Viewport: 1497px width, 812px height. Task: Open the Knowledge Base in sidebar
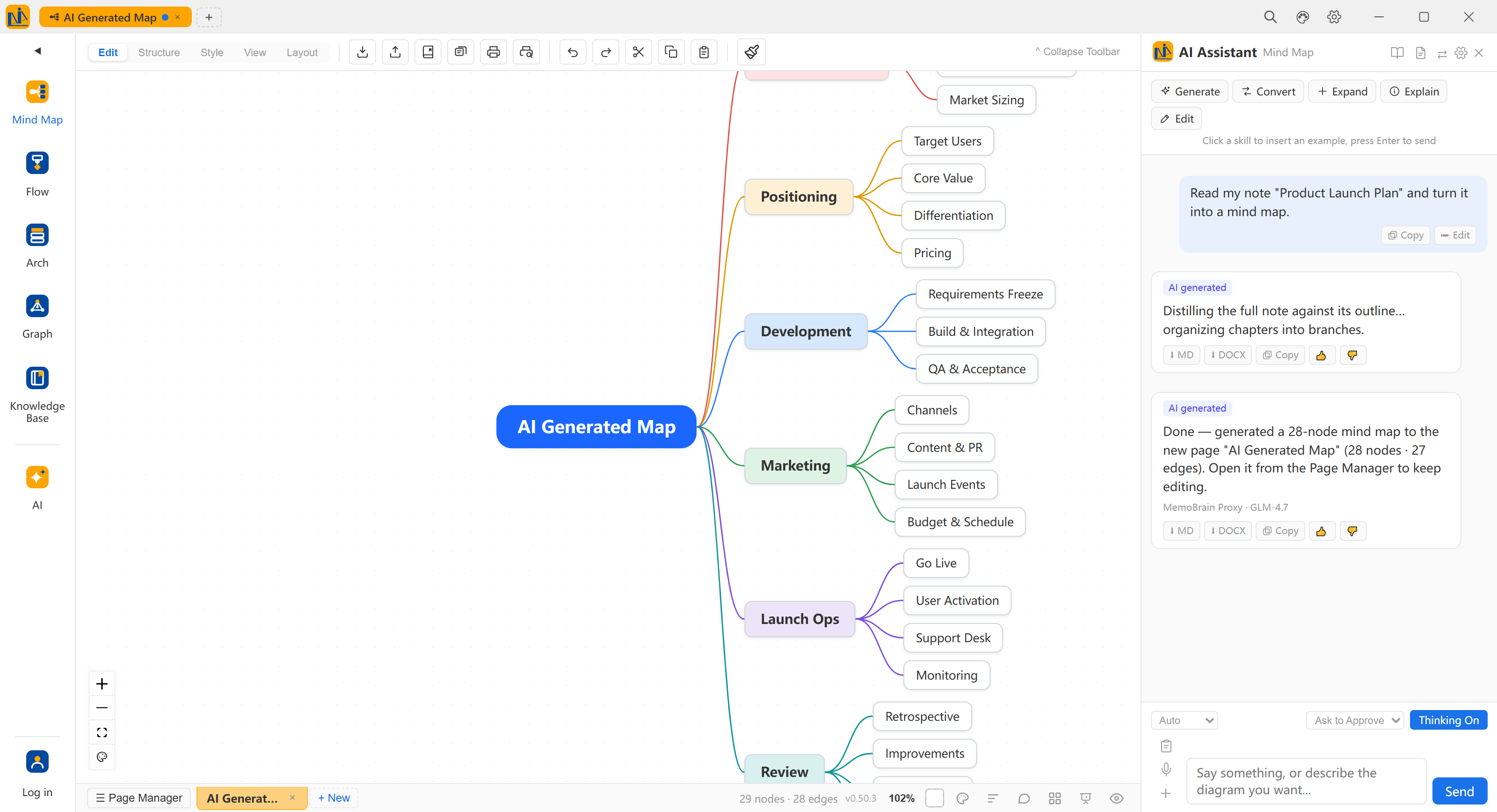37,395
